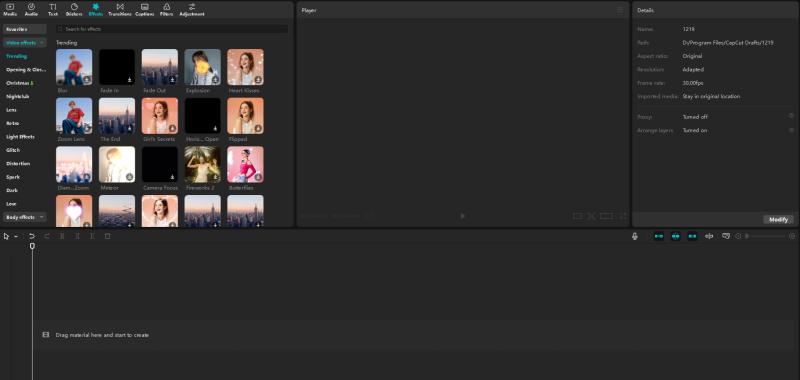Viewport: 800px width, 380px height.
Task: Toggle the auto snapping button
Action: click(676, 236)
